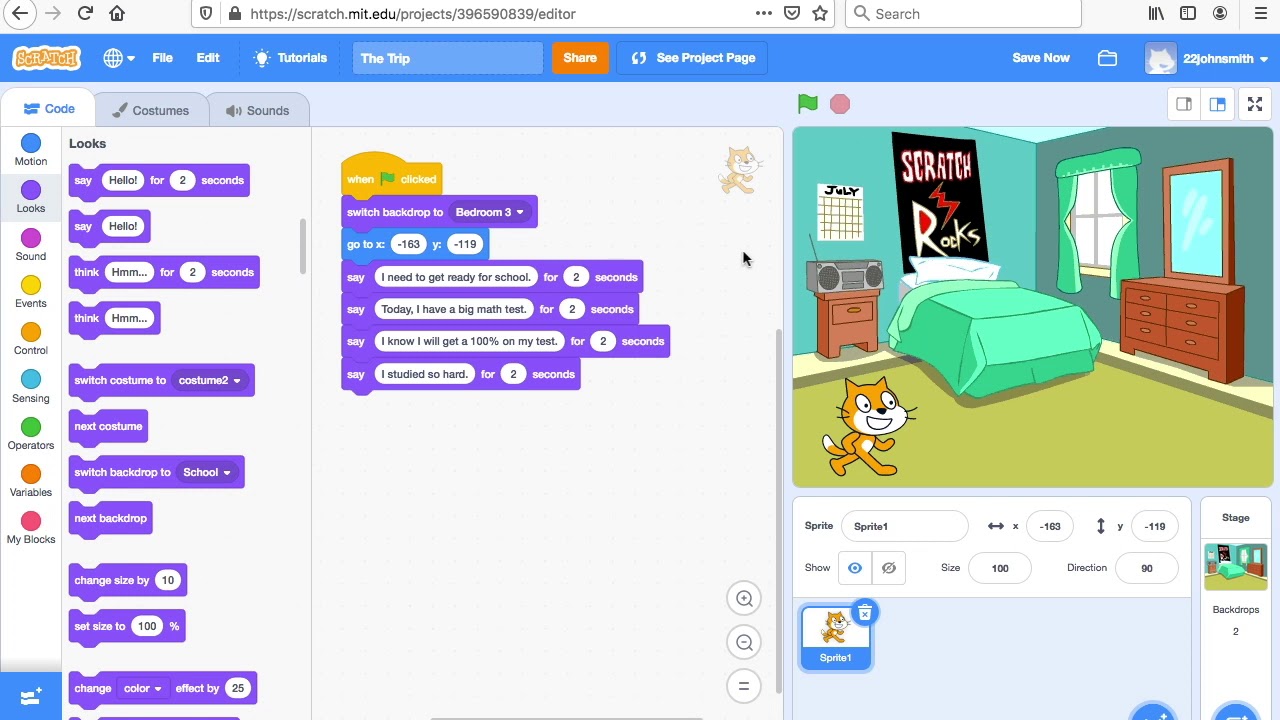
Task: Select the My Blocks category
Action: tap(31, 528)
